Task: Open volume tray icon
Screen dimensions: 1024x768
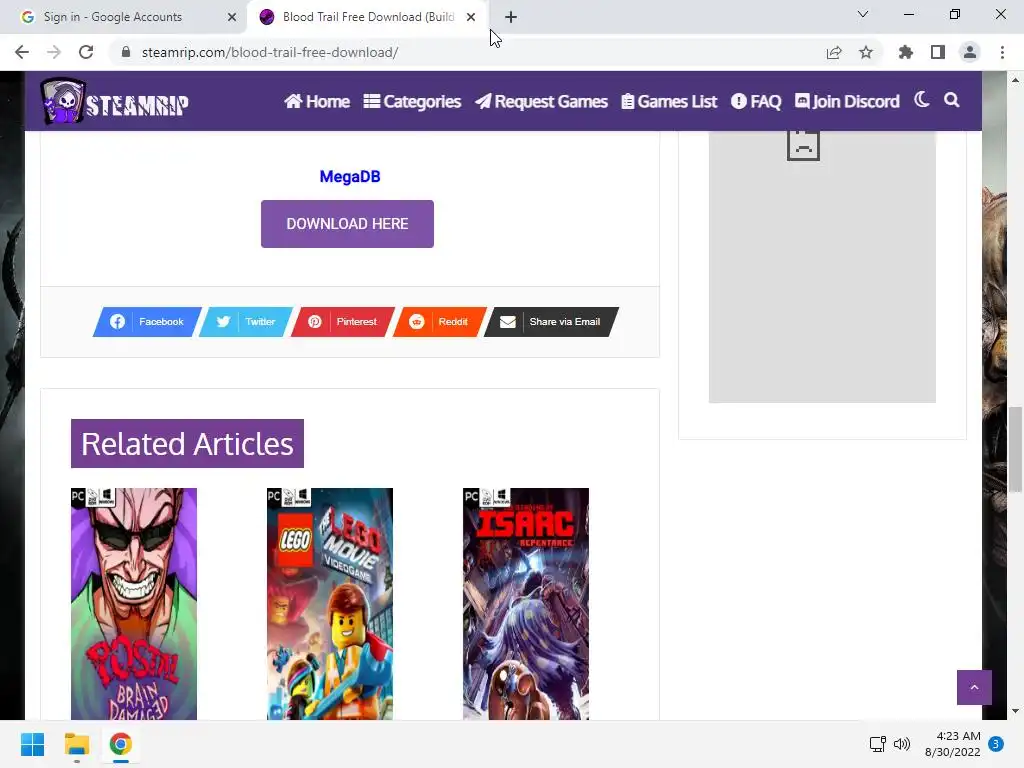Action: click(902, 744)
